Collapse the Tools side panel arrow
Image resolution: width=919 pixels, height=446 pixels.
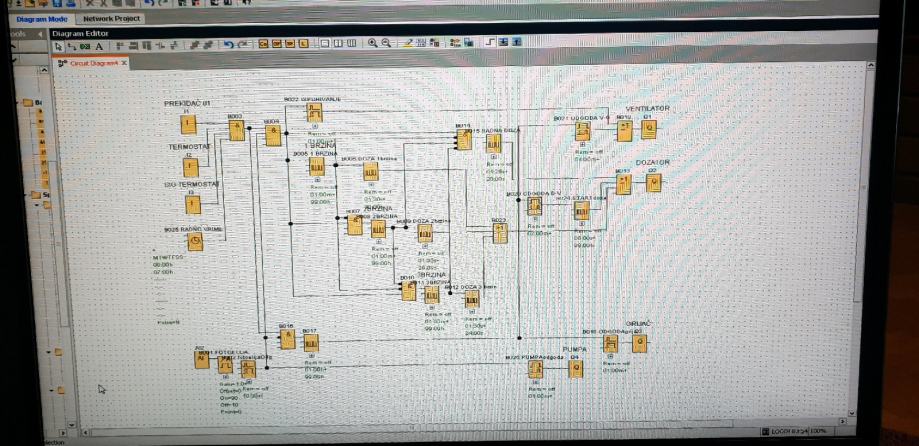(x=40, y=34)
